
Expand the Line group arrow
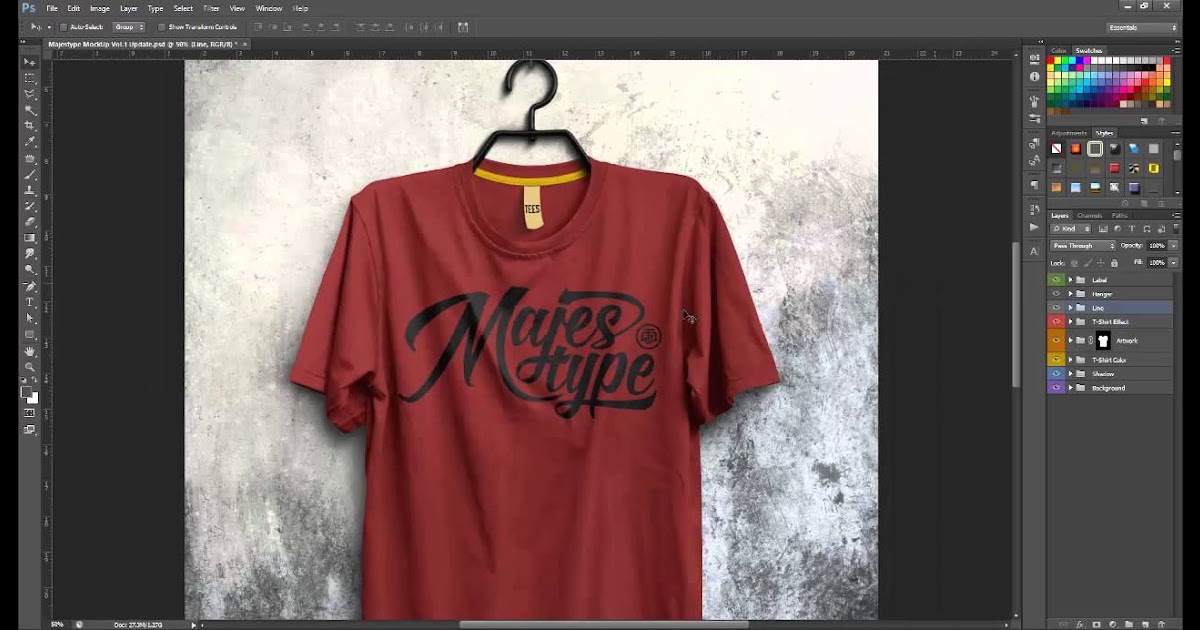[x=1071, y=308]
